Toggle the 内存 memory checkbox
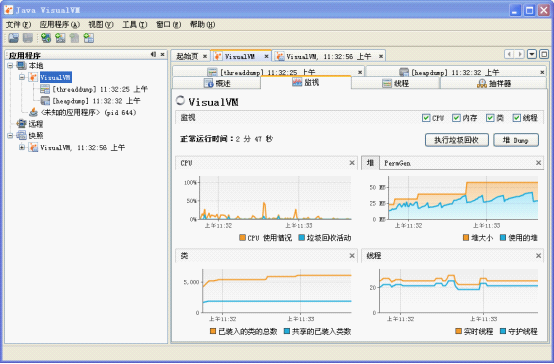 click(x=456, y=118)
